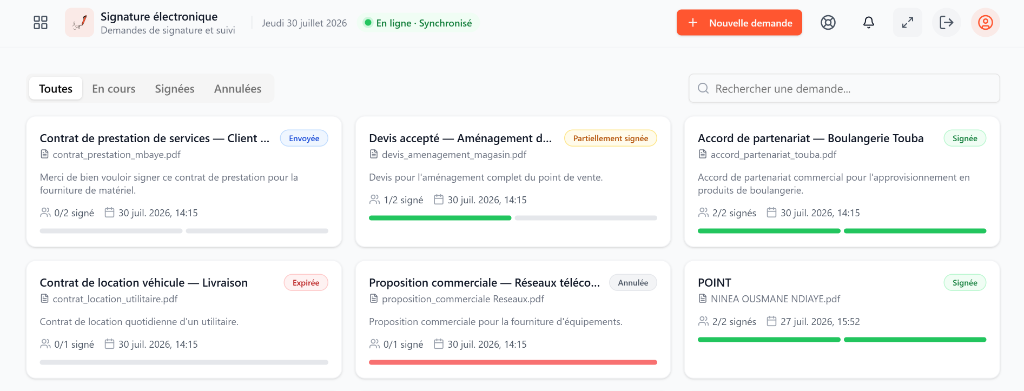
Task: Click the signers icon next to 0/2 signé
Action: tap(45, 213)
